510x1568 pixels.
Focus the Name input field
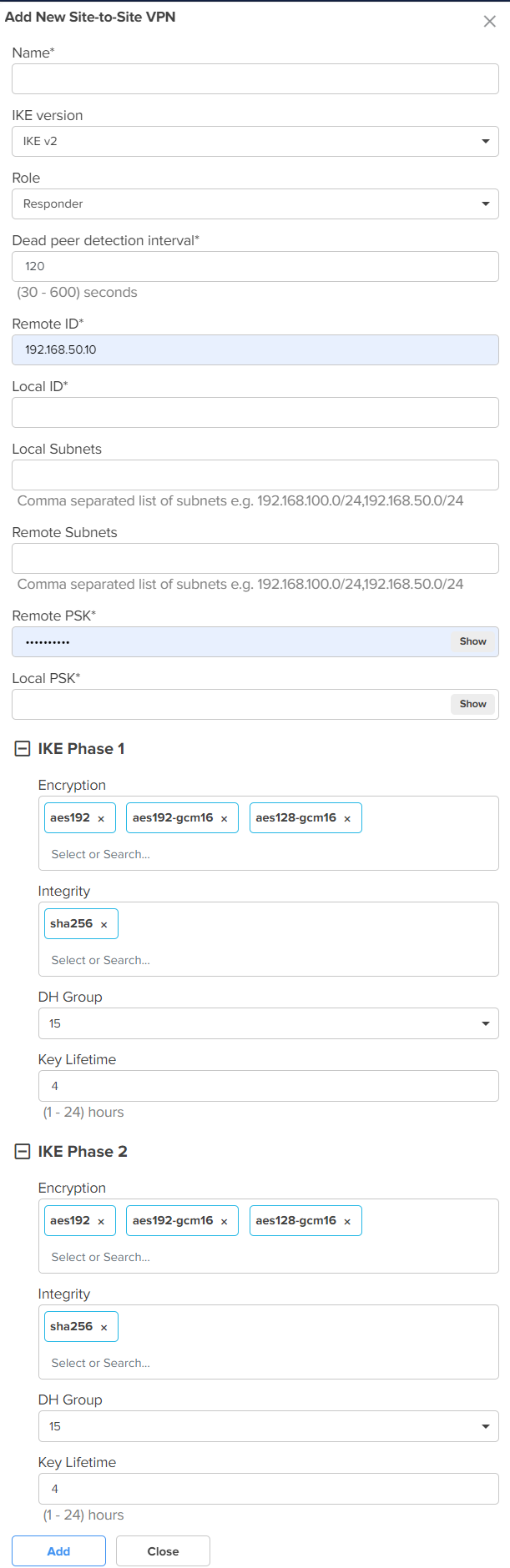(255, 78)
